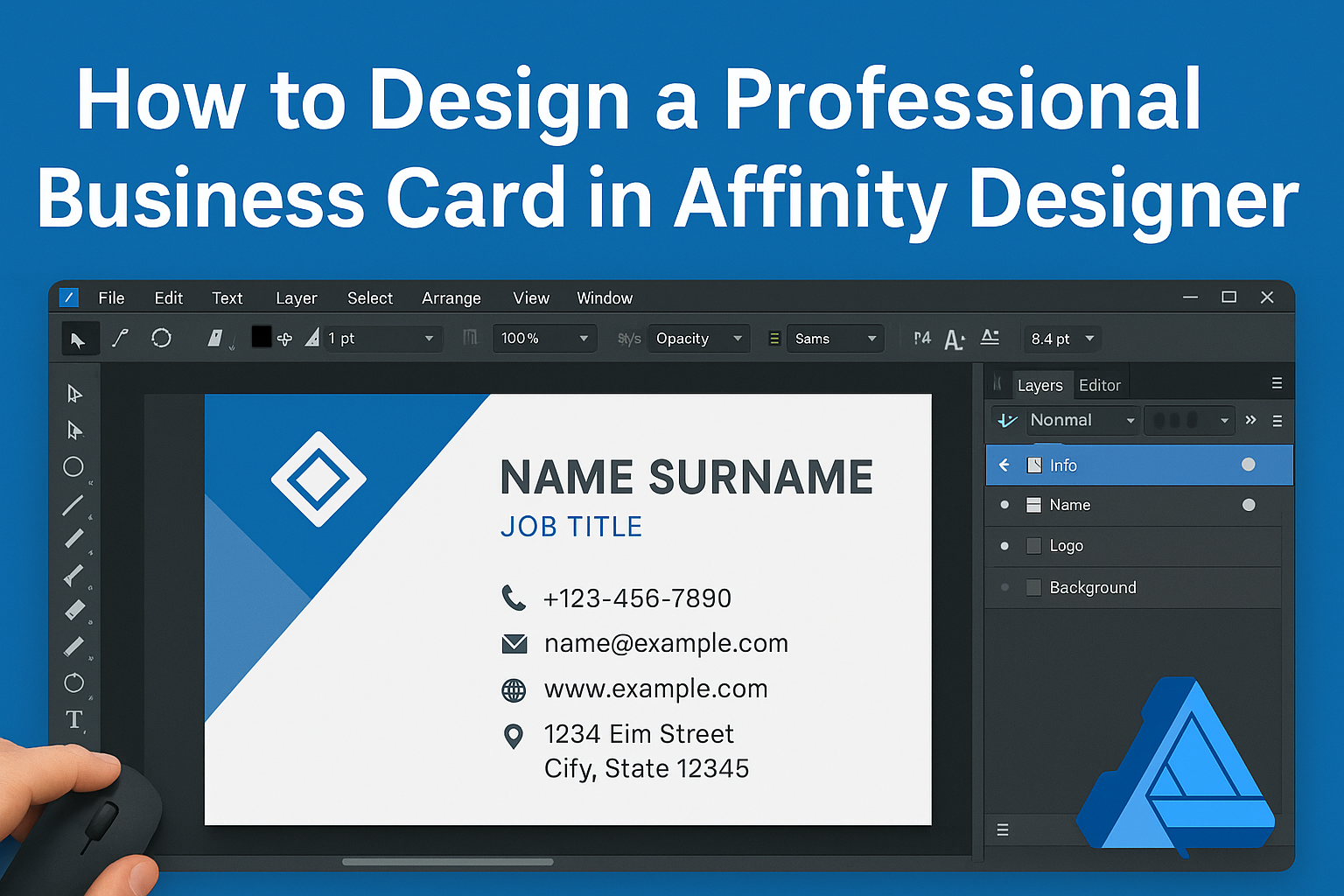Image resolution: width=1344 pixels, height=896 pixels.
Task: Click the back arrow on Info layer row
Action: click(1004, 465)
